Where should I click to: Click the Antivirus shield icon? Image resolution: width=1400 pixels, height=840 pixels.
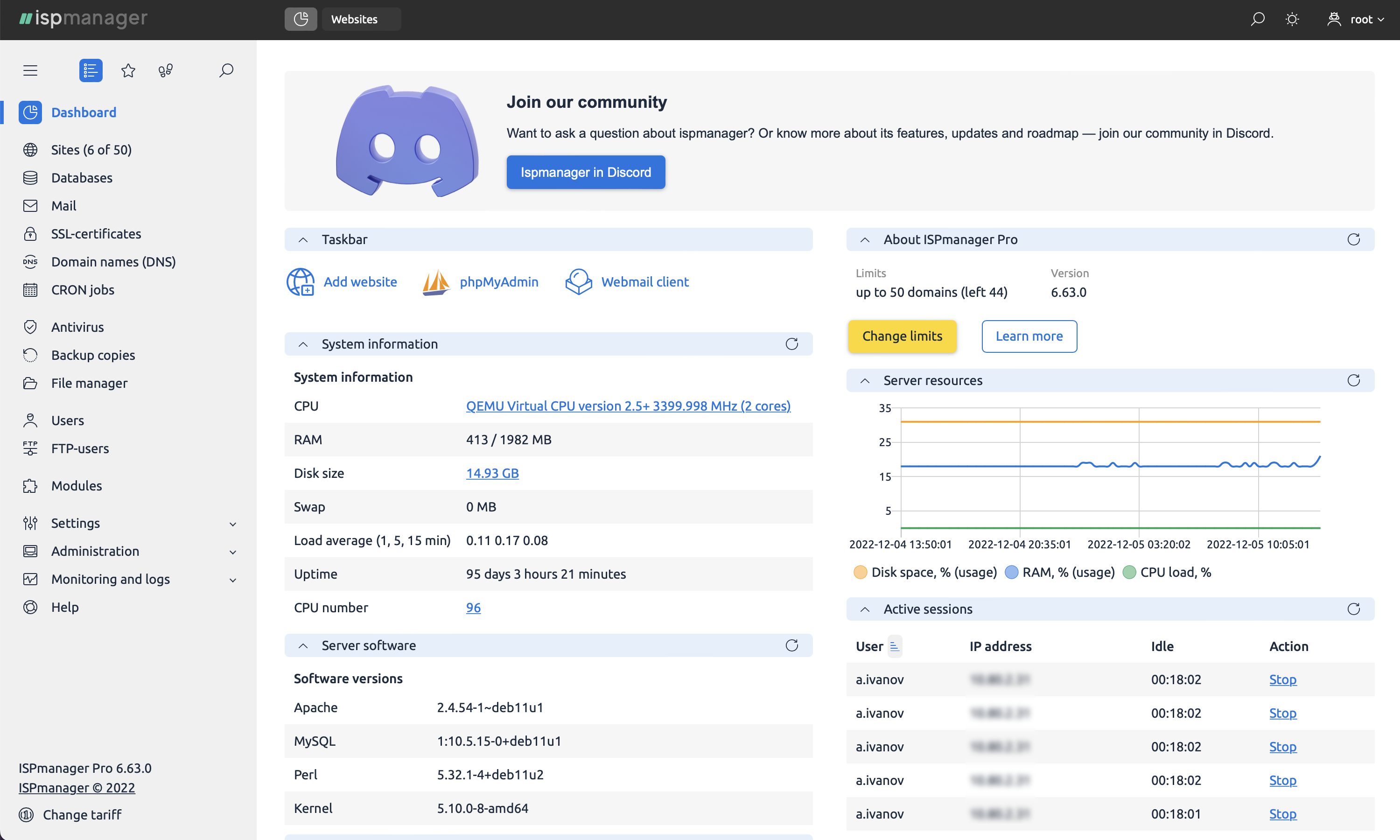pyautogui.click(x=30, y=327)
